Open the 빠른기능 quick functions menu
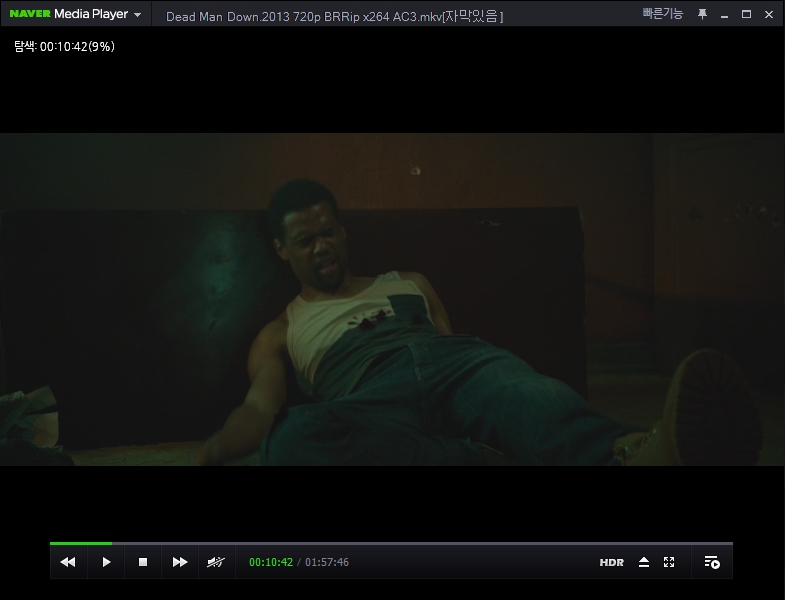The height and width of the screenshot is (600, 785). point(662,14)
